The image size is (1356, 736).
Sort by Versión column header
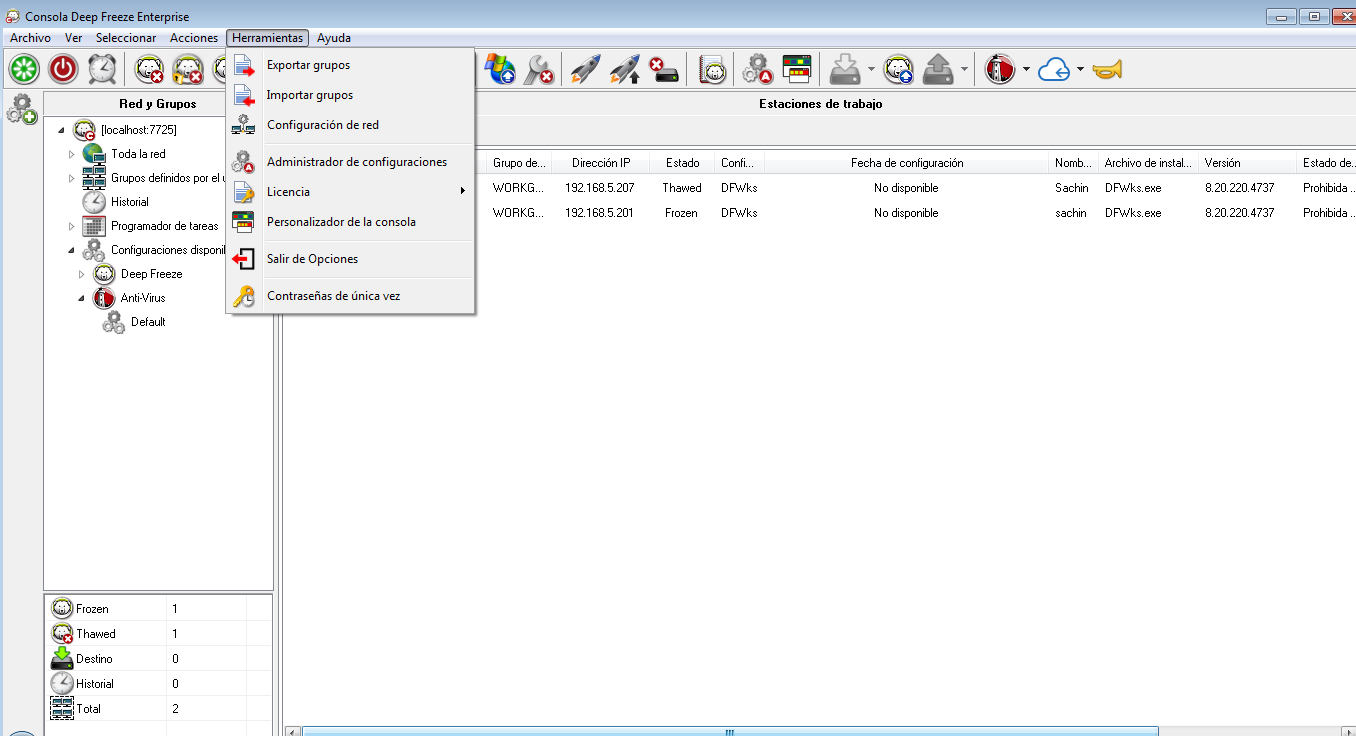(1246, 162)
